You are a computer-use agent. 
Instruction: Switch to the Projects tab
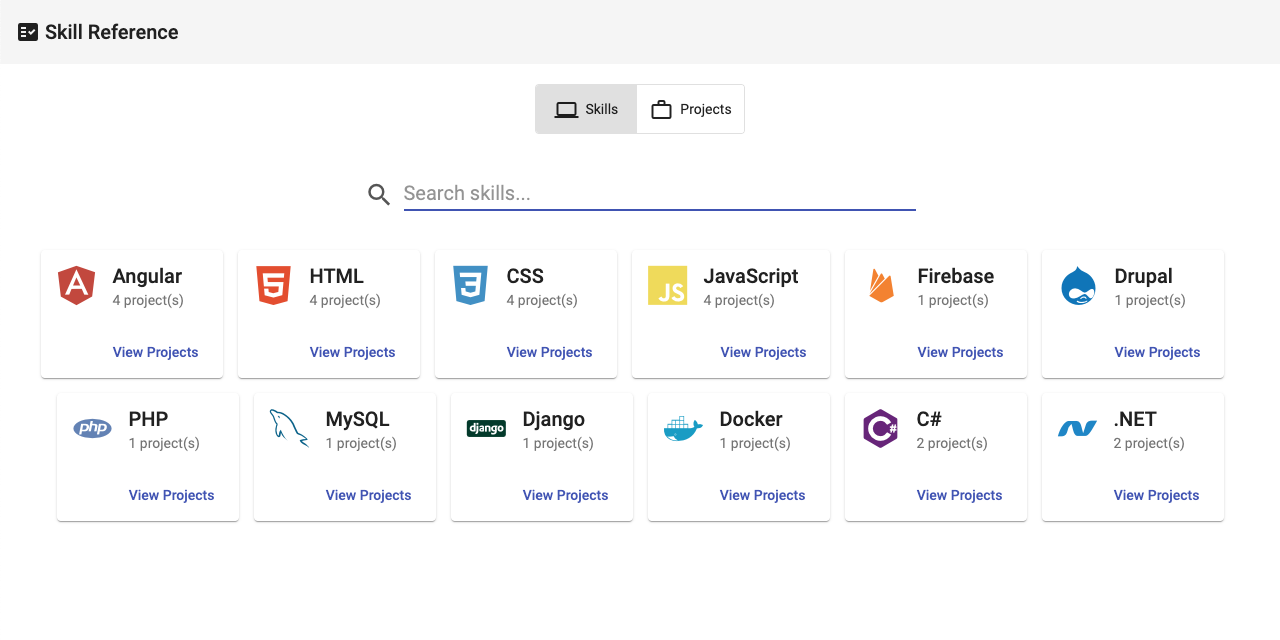pos(690,108)
